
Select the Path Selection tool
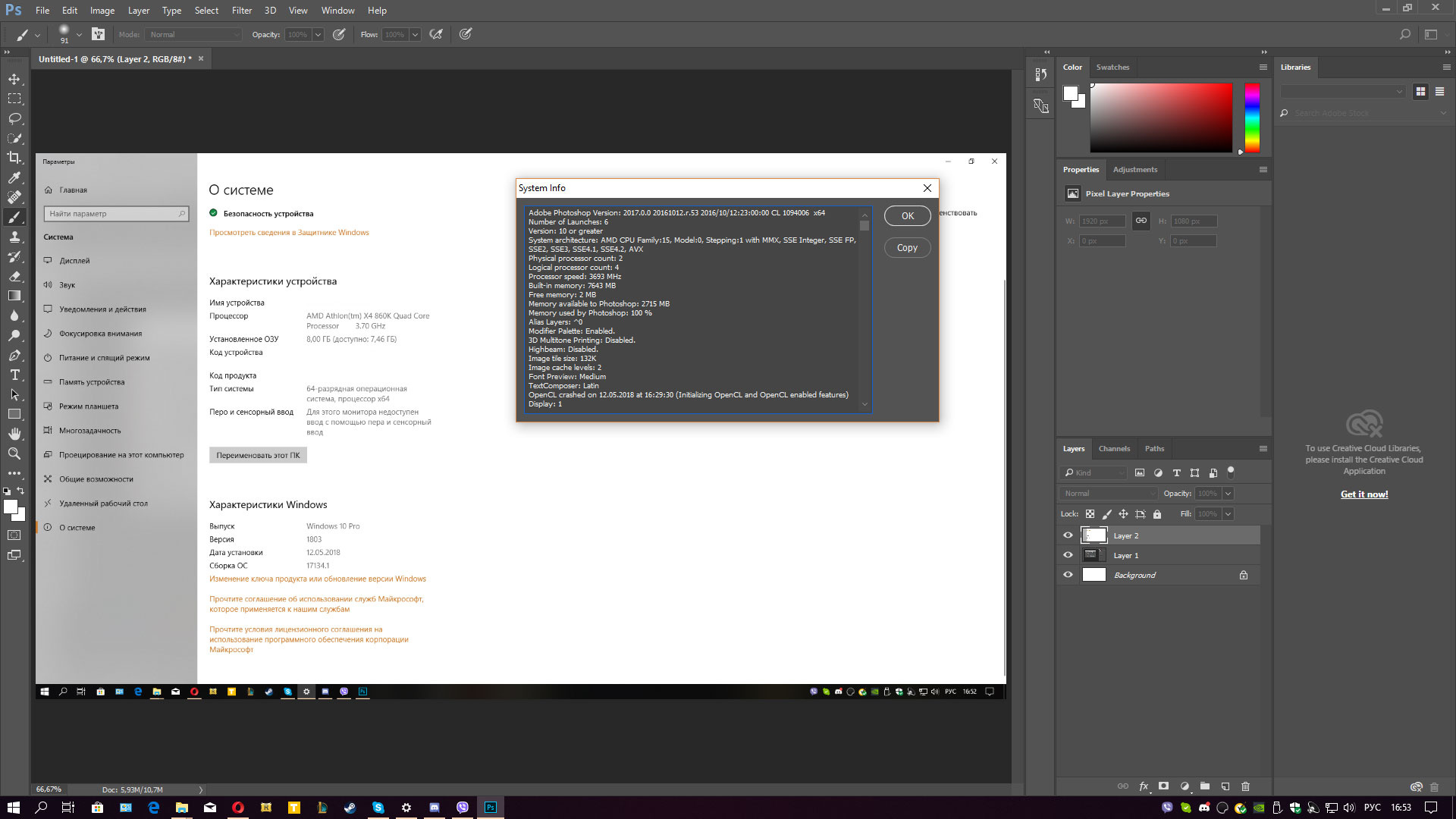tap(14, 394)
